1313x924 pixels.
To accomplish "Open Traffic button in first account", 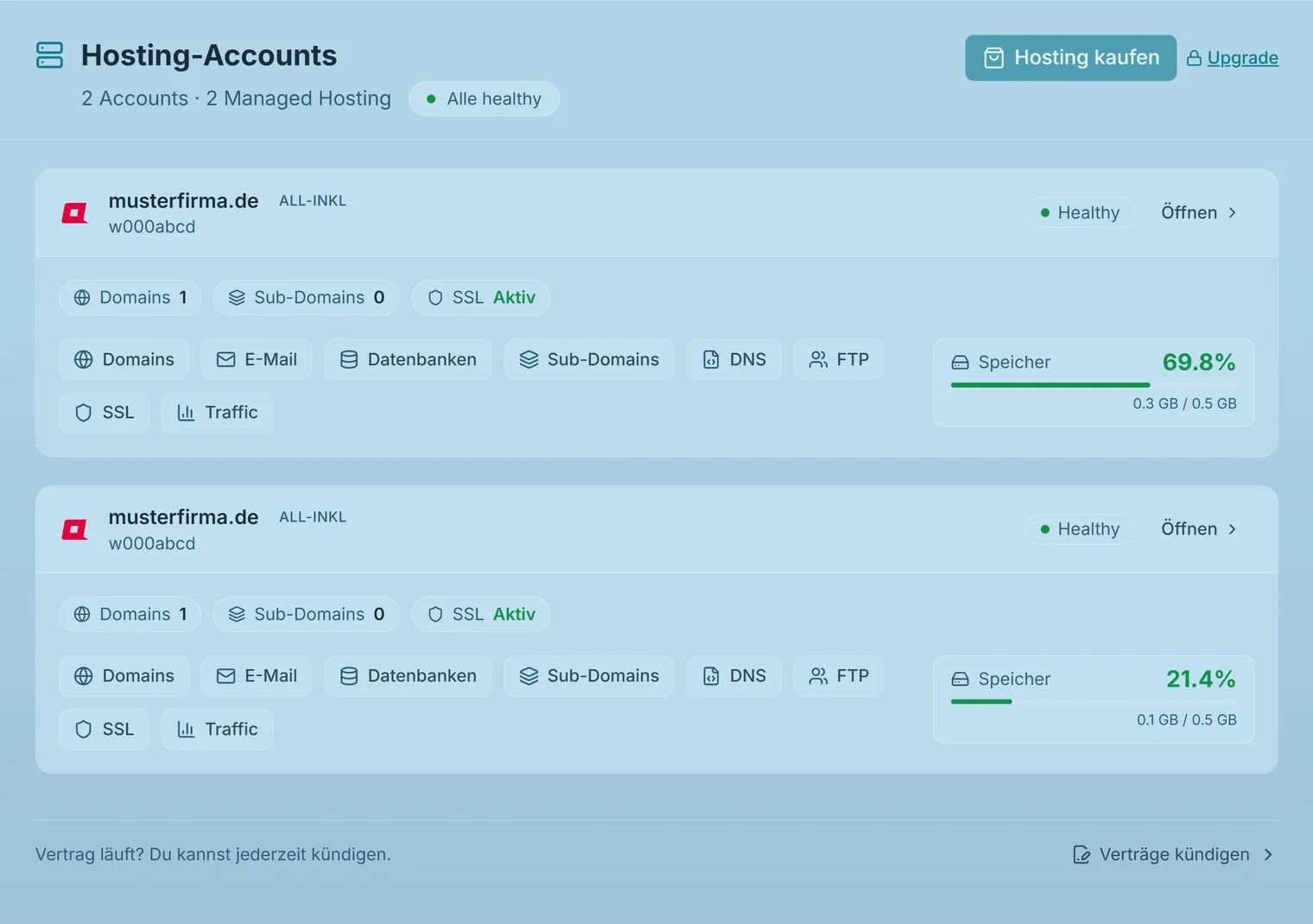I will (x=218, y=413).
